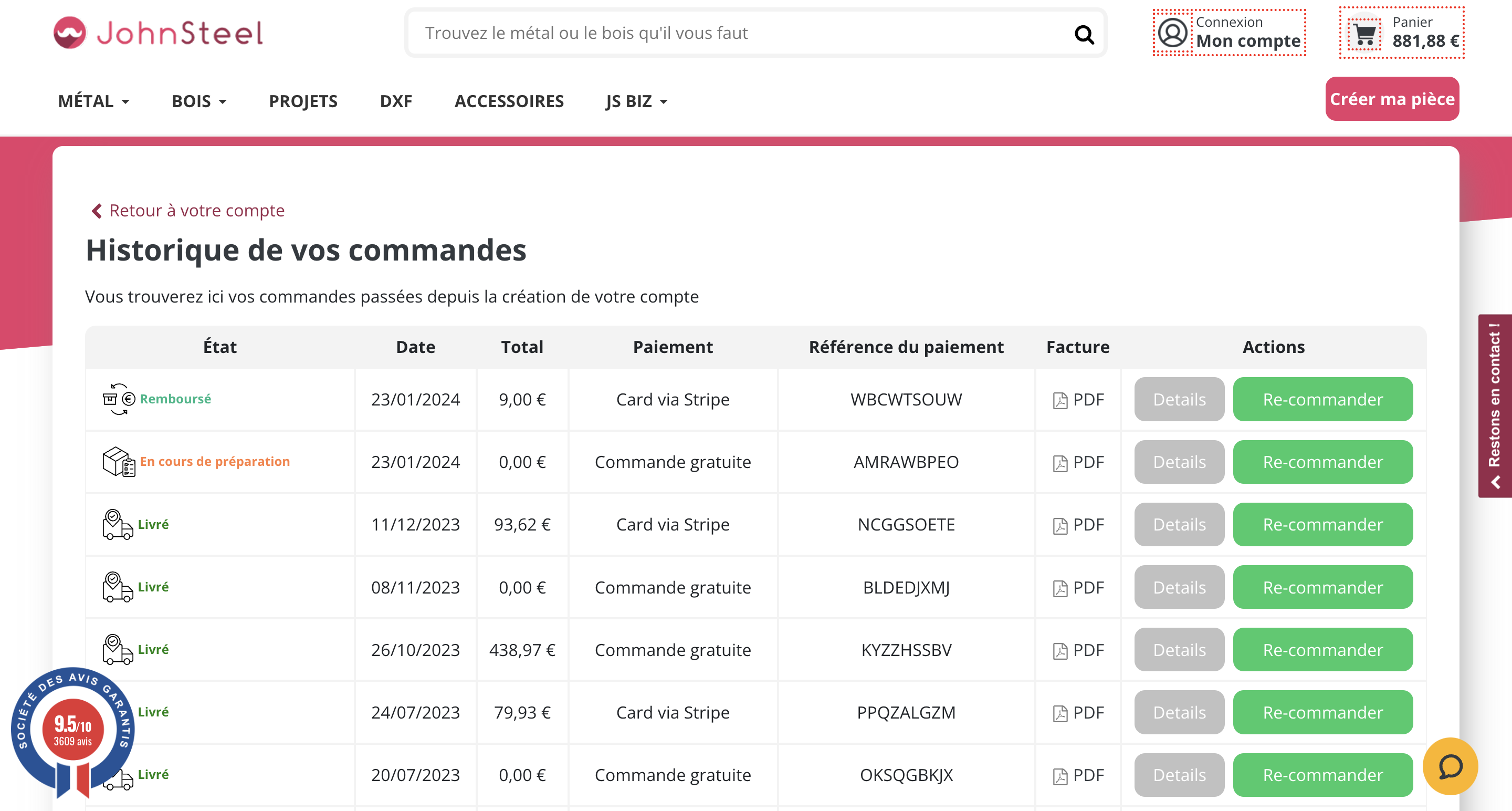The height and width of the screenshot is (811, 1512).
Task: Re-commander order BLDEDJXMJ
Action: pyautogui.click(x=1322, y=587)
